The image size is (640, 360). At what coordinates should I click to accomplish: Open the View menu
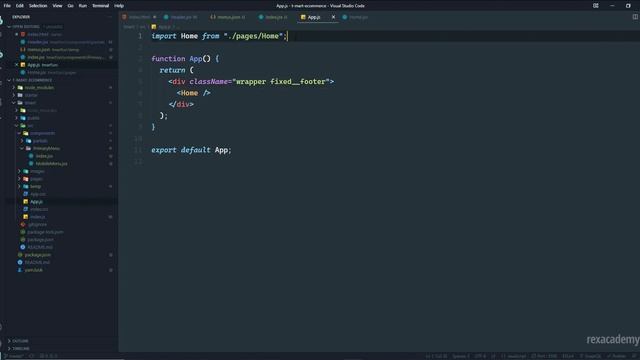(x=57, y=6)
